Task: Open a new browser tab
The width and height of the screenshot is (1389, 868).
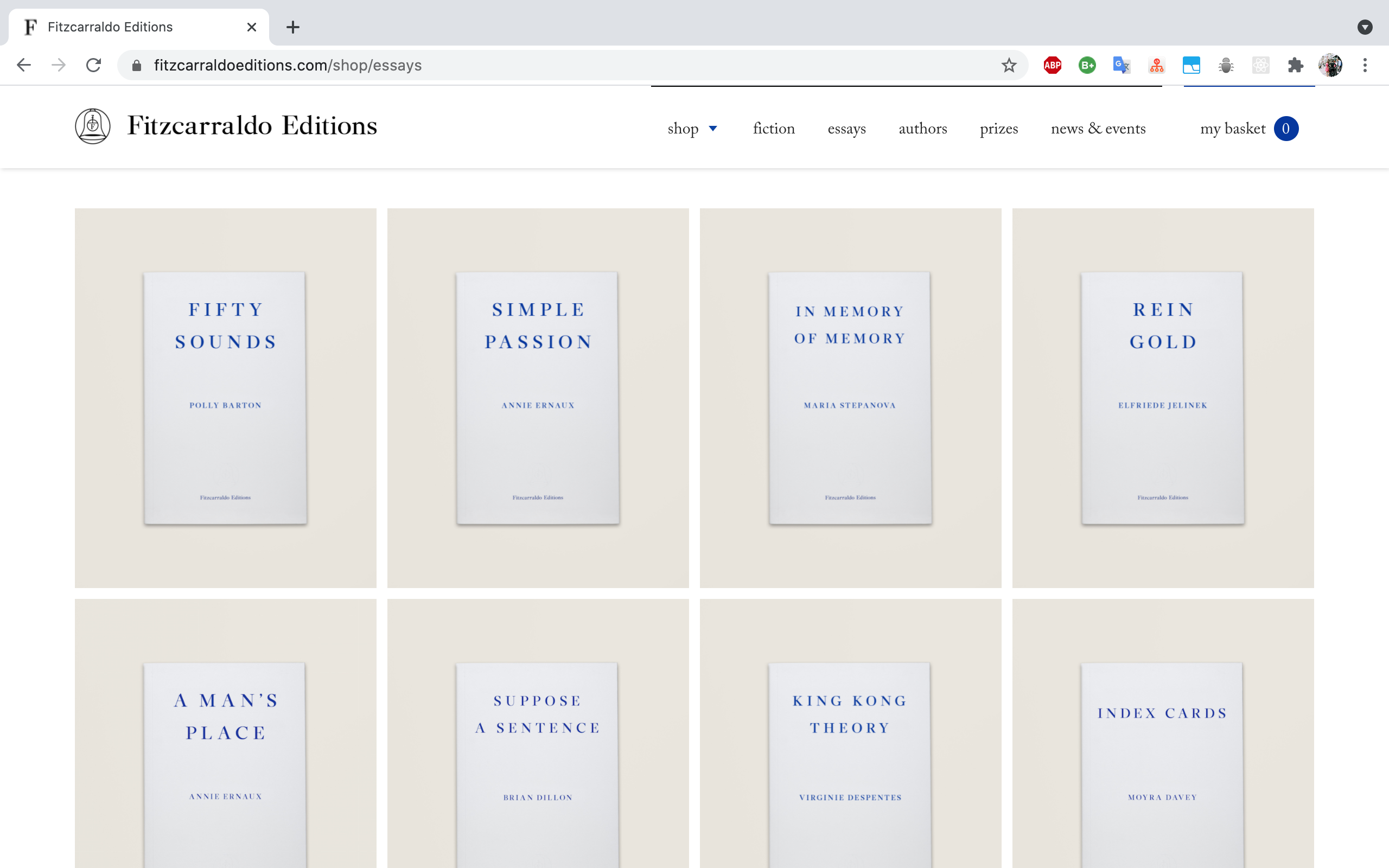Action: pyautogui.click(x=294, y=27)
